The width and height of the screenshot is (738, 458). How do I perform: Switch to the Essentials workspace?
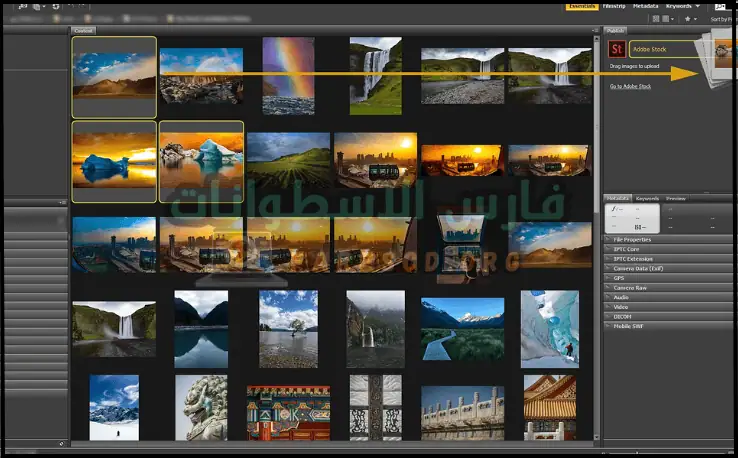click(580, 6)
